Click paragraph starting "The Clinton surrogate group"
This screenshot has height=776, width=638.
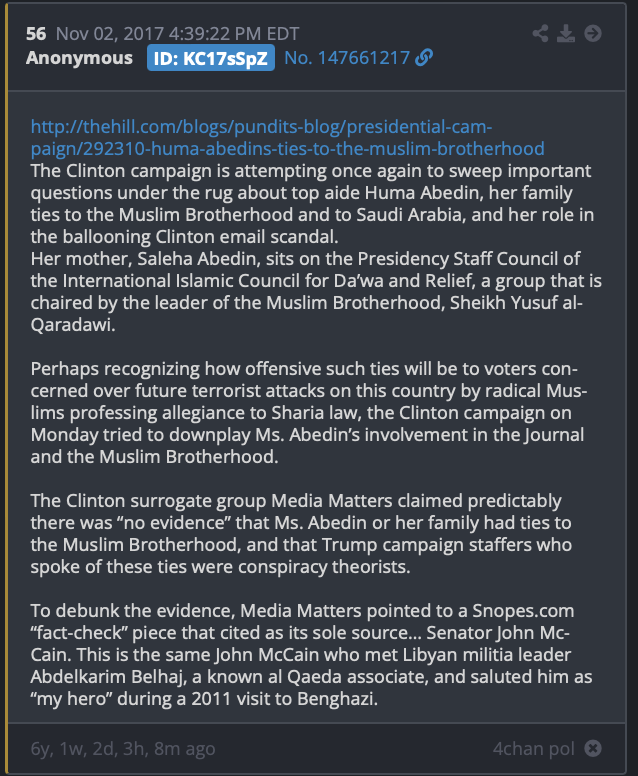pos(301,534)
